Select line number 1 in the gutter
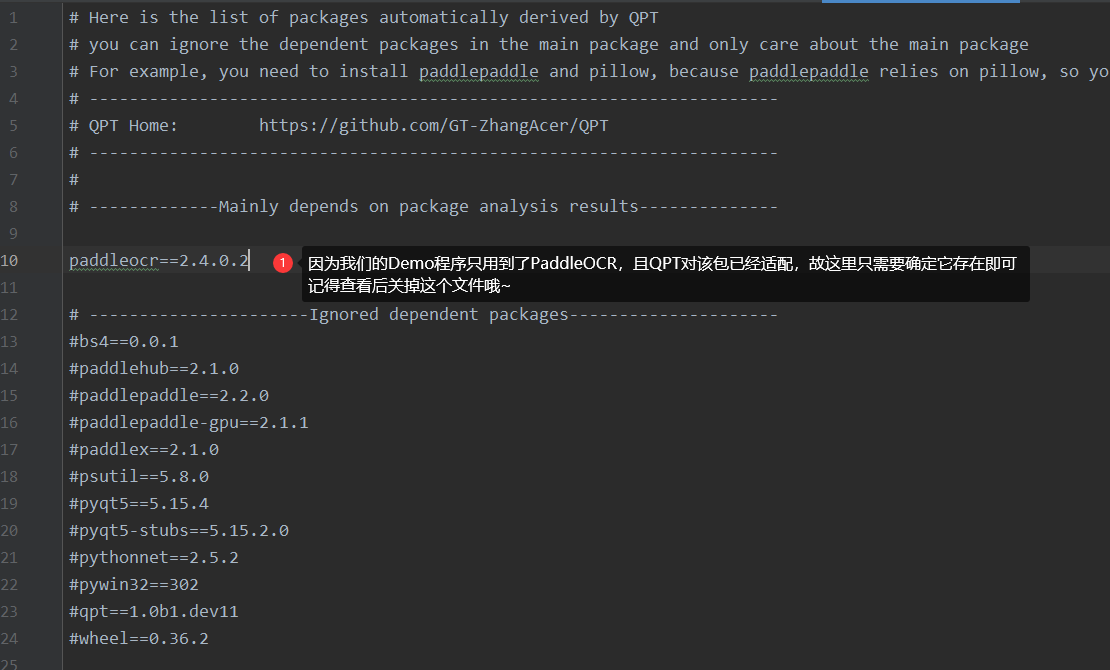Viewport: 1110px width, 670px height. [13, 17]
